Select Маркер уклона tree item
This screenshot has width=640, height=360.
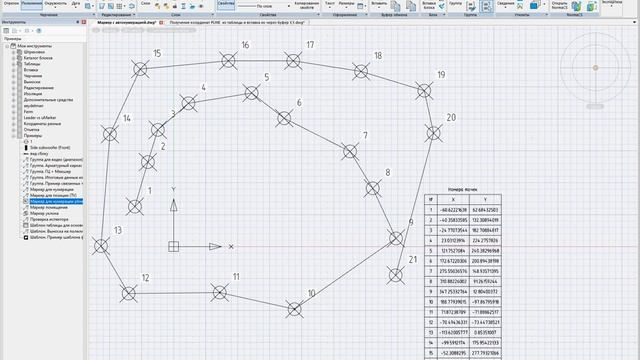coord(44,213)
